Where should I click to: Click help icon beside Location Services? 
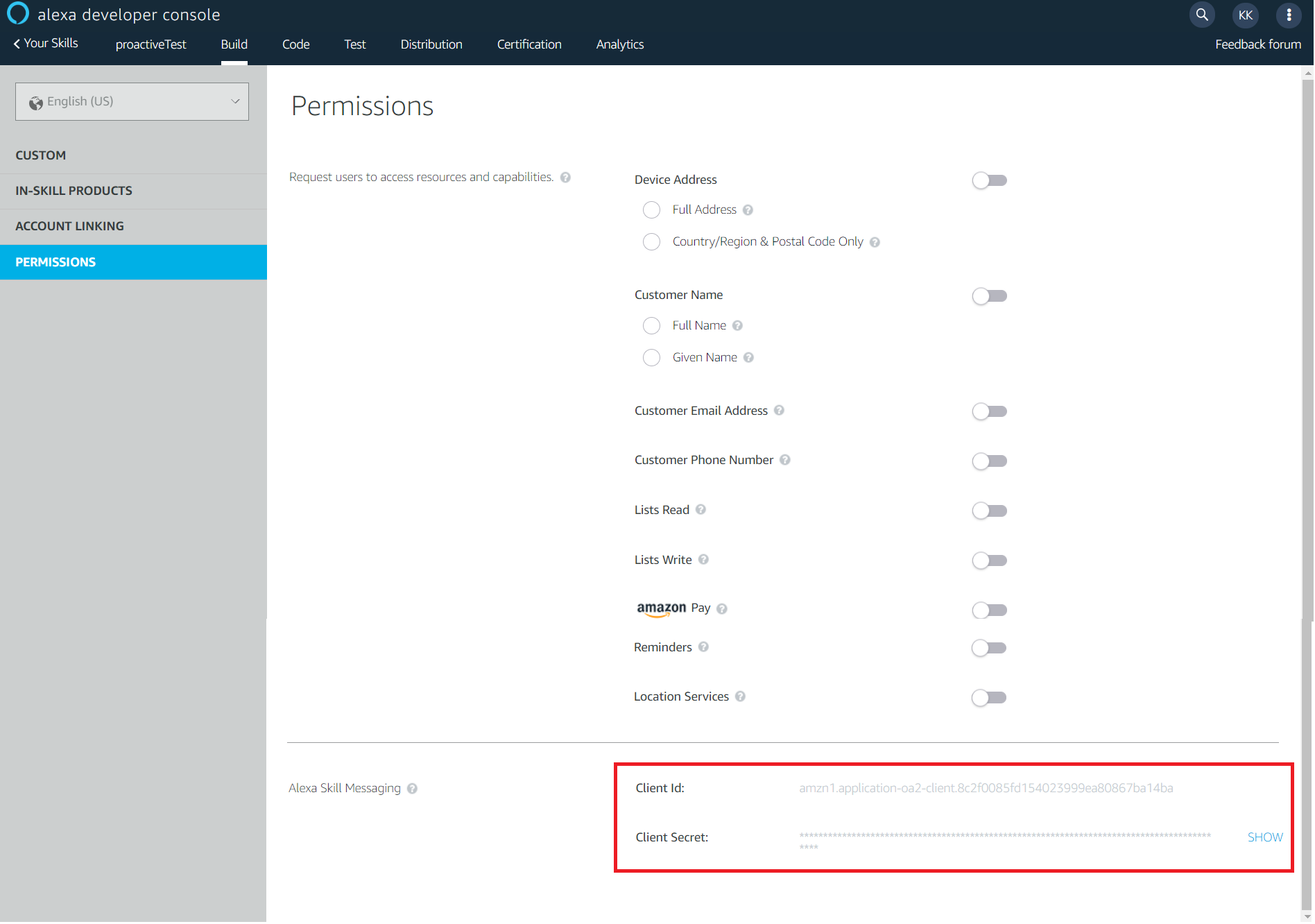point(740,696)
